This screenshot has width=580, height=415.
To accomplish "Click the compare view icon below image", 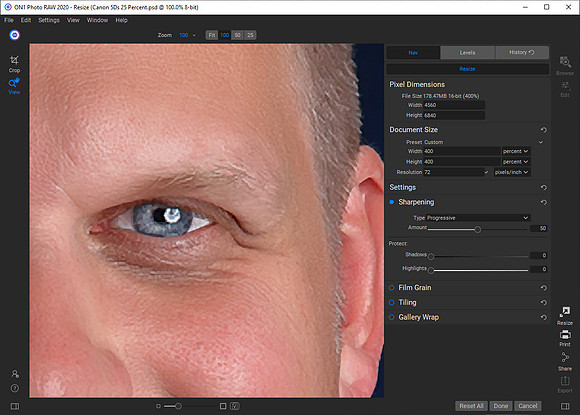I will [x=223, y=406].
